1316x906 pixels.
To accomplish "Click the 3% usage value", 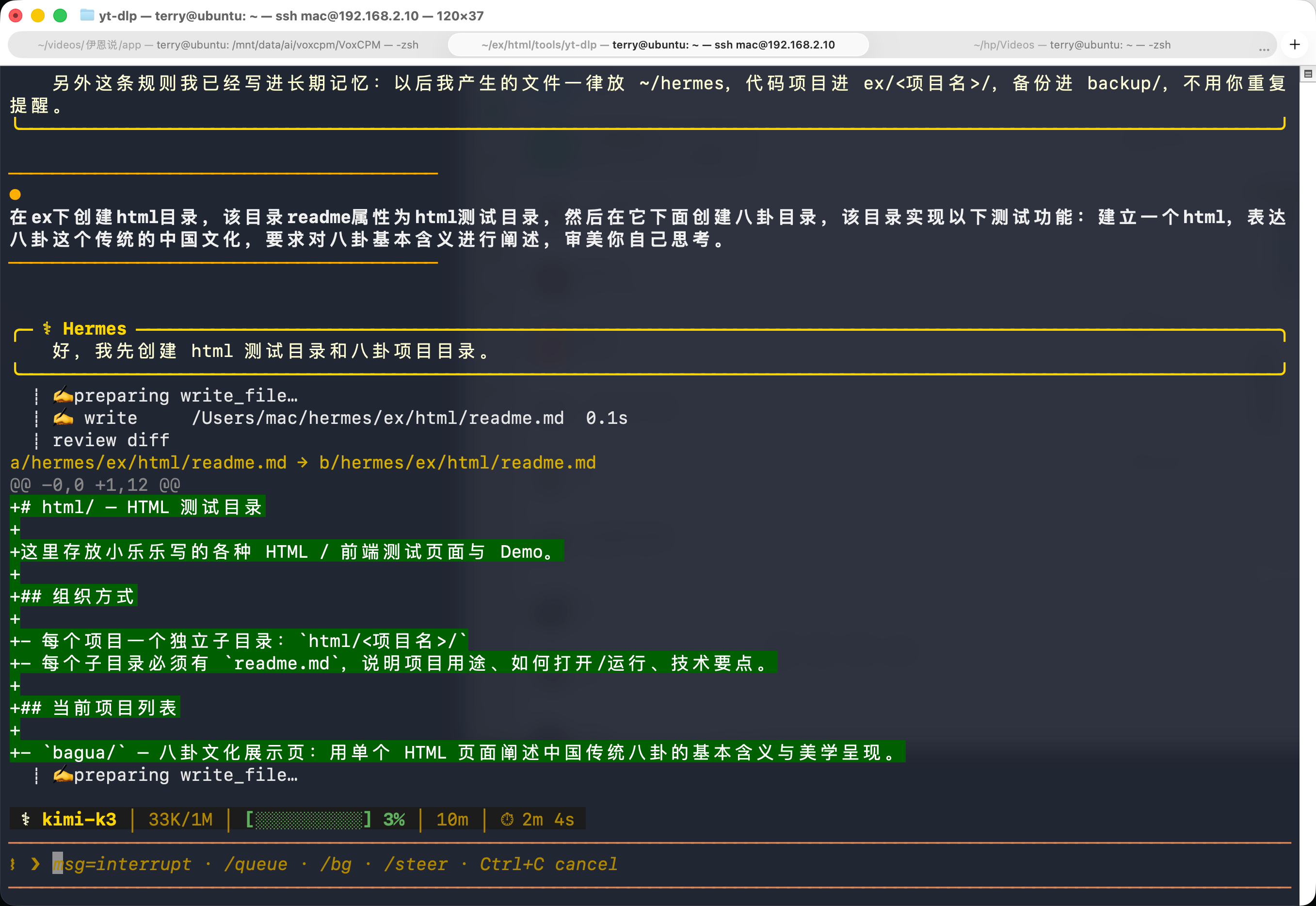I will pos(394,819).
